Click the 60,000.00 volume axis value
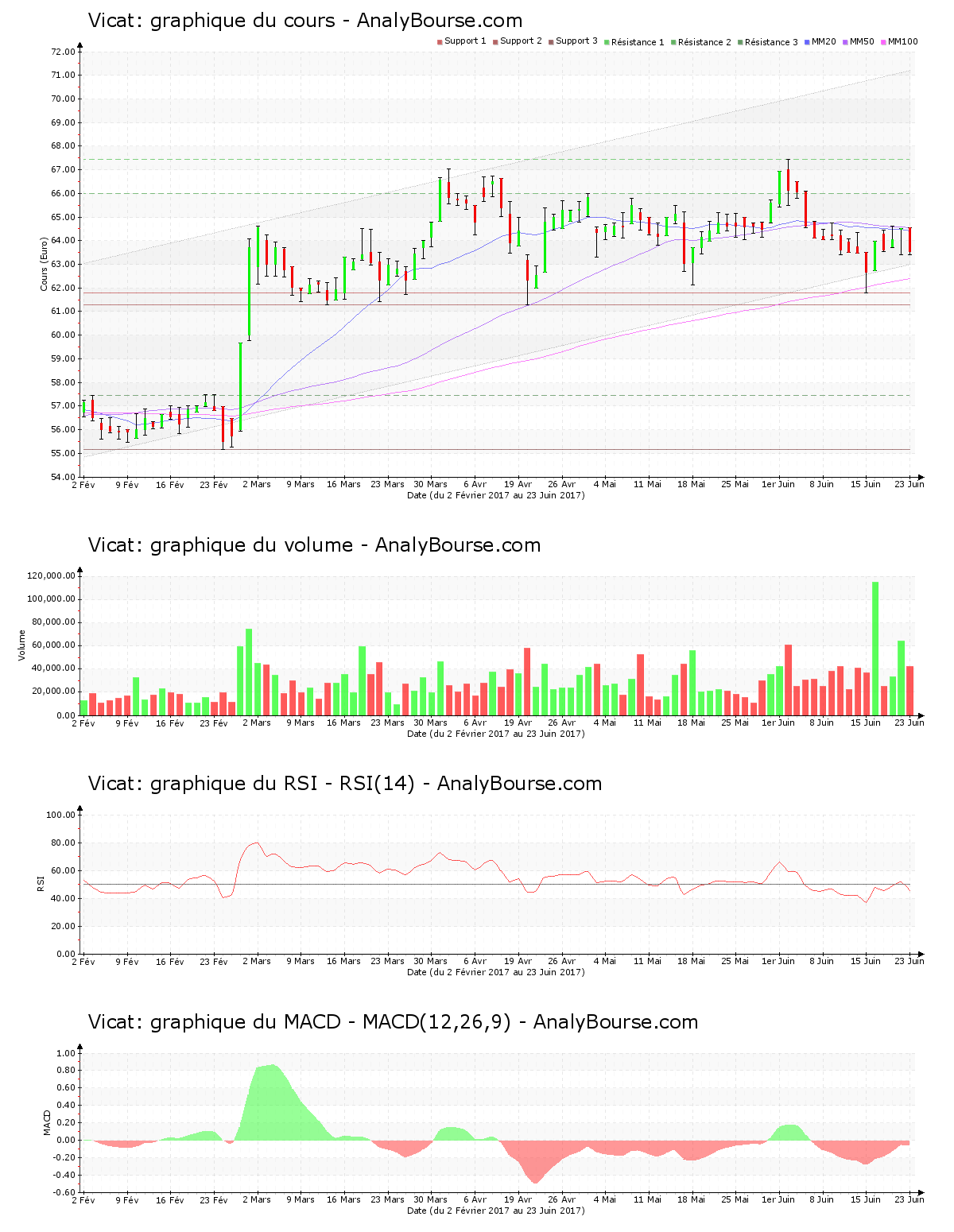Viewport: 954px width, 1232px height. point(54,645)
